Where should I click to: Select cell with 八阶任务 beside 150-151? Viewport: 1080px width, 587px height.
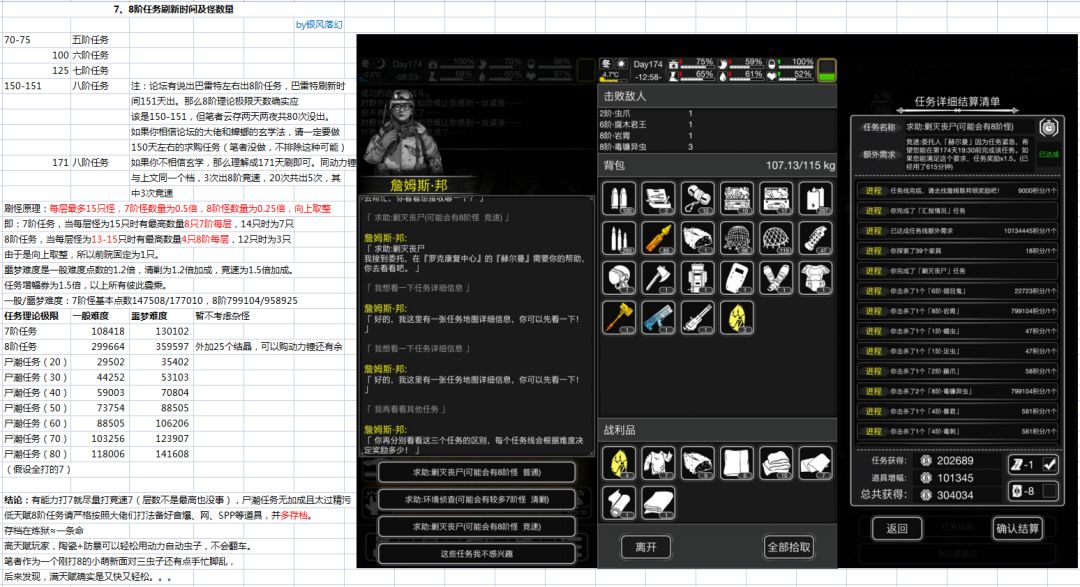click(98, 86)
